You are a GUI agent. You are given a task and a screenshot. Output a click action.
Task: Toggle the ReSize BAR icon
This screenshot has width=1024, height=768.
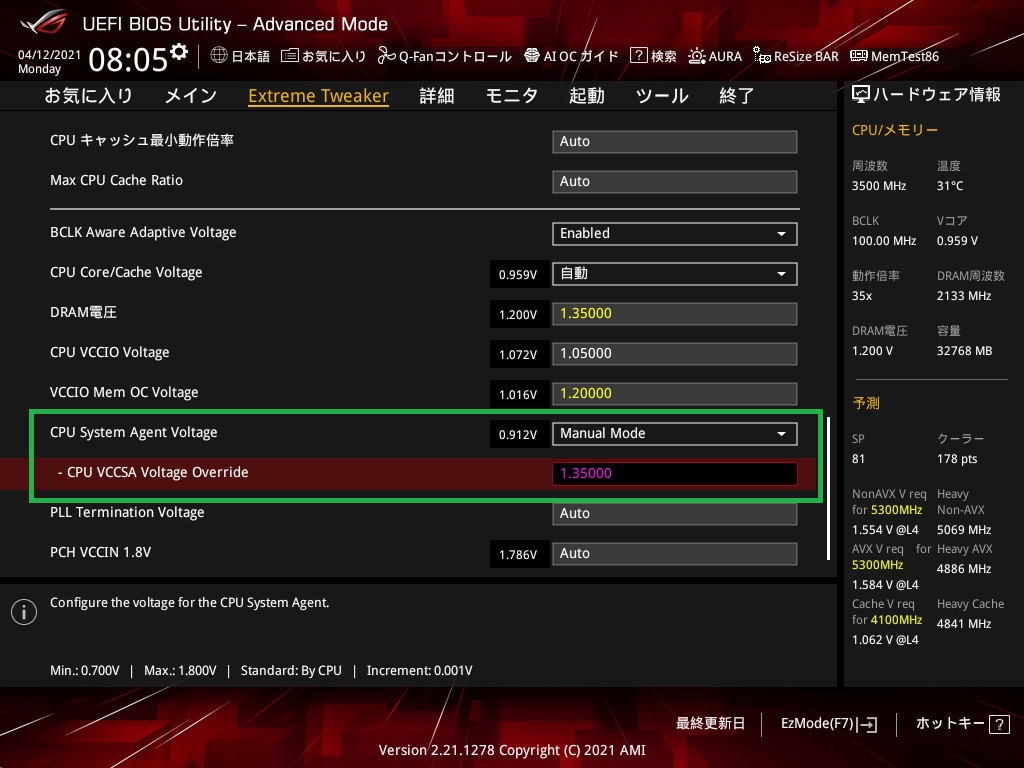(761, 56)
